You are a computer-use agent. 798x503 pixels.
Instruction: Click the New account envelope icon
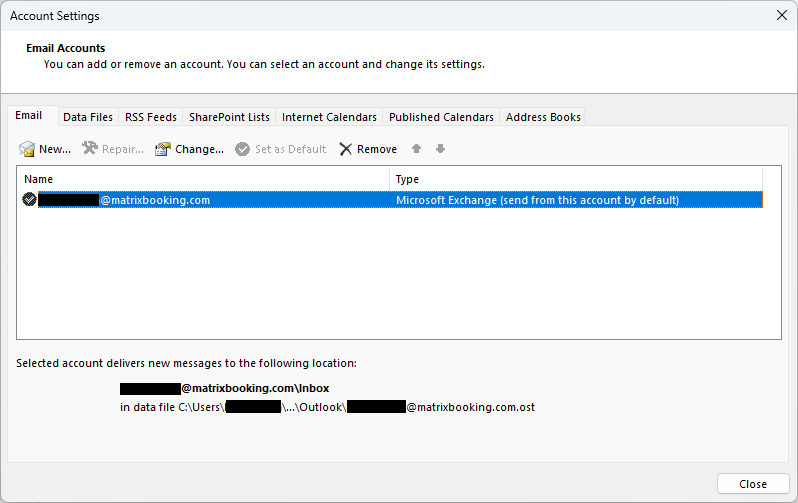pyautogui.click(x=27, y=149)
